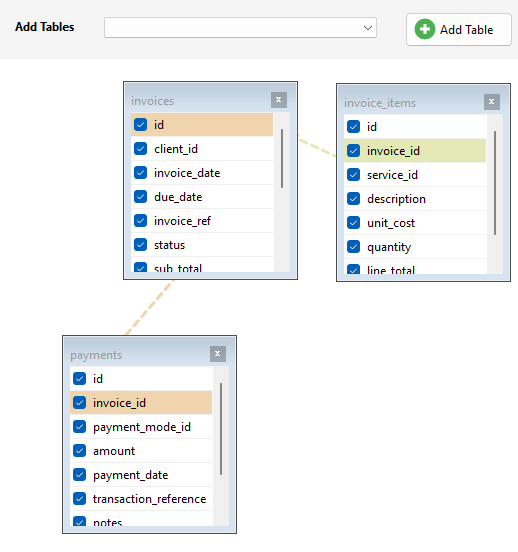Open the Add Tables dropdown

pos(240,27)
